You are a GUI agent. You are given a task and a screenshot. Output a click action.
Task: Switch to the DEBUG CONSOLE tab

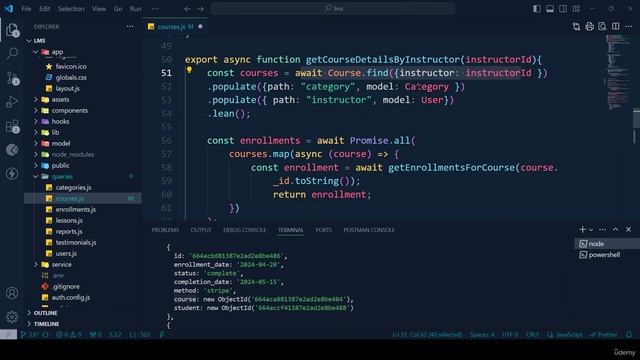tap(244, 230)
